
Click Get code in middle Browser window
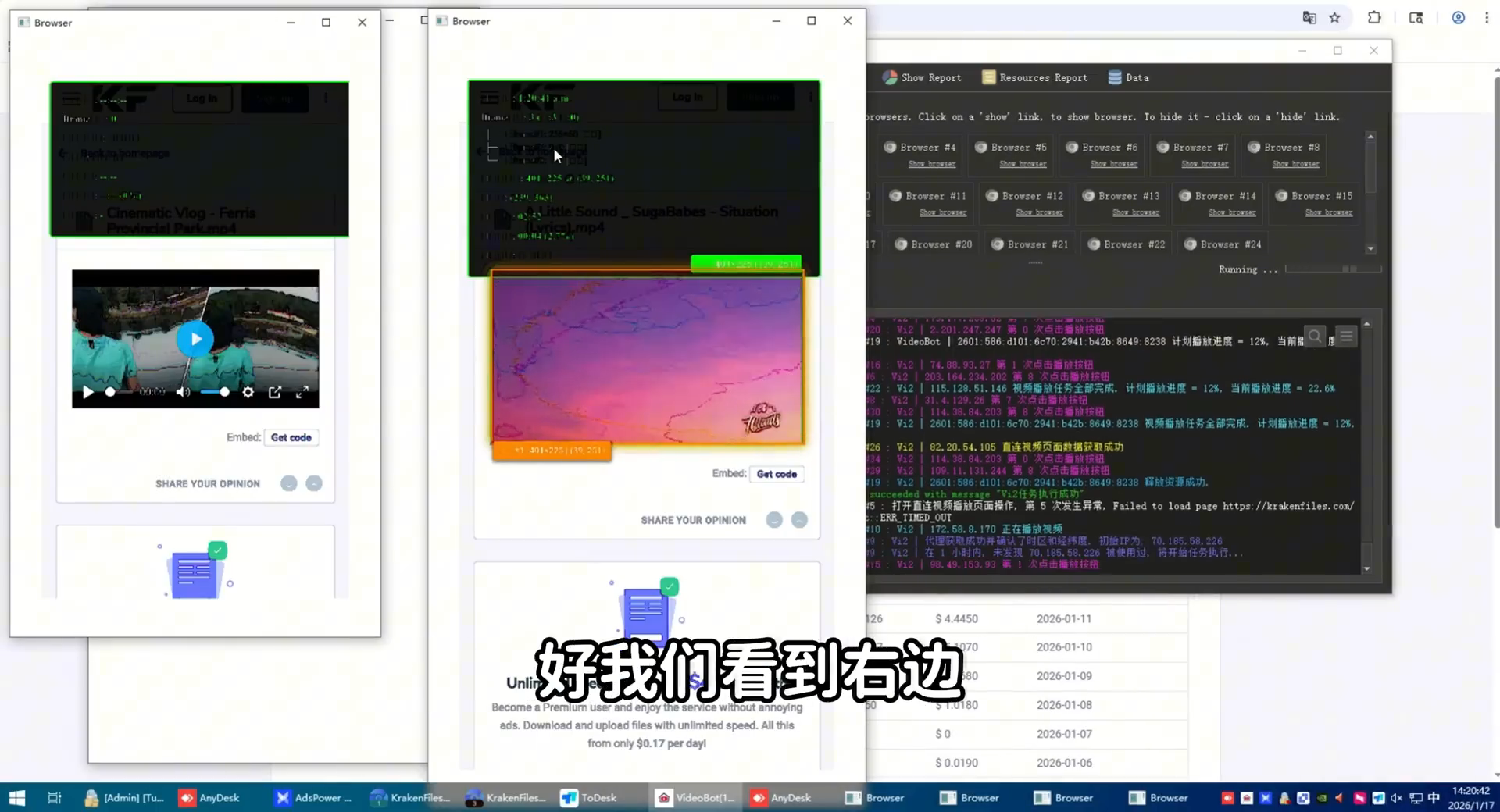tap(777, 474)
